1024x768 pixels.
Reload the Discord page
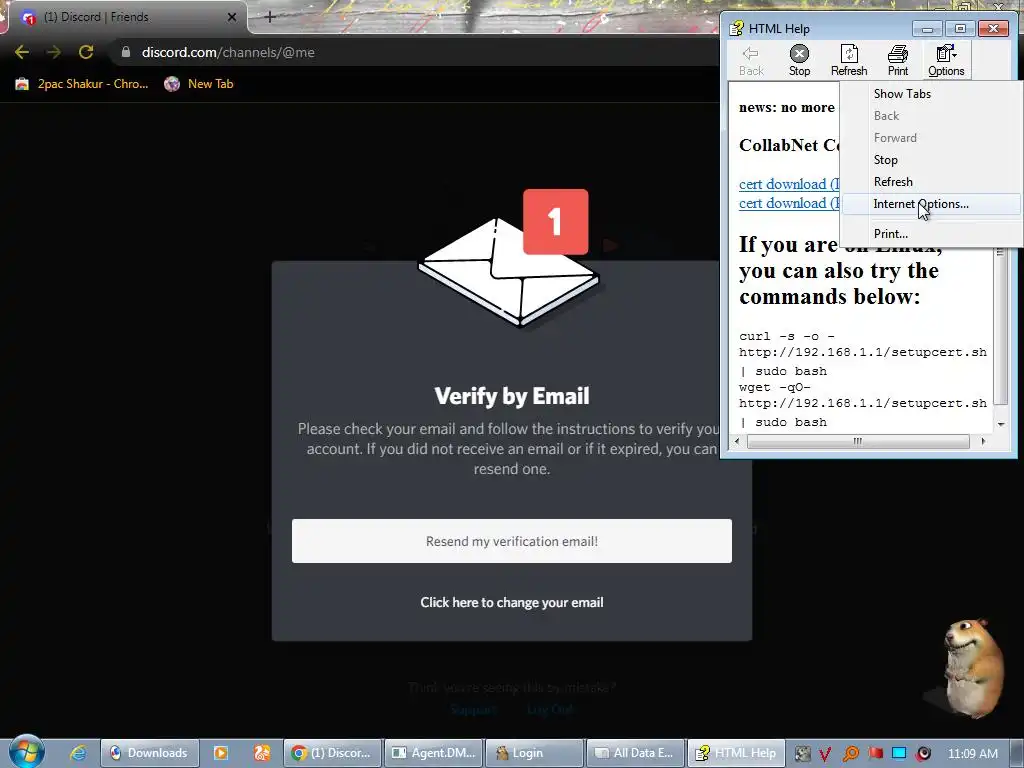(86, 52)
